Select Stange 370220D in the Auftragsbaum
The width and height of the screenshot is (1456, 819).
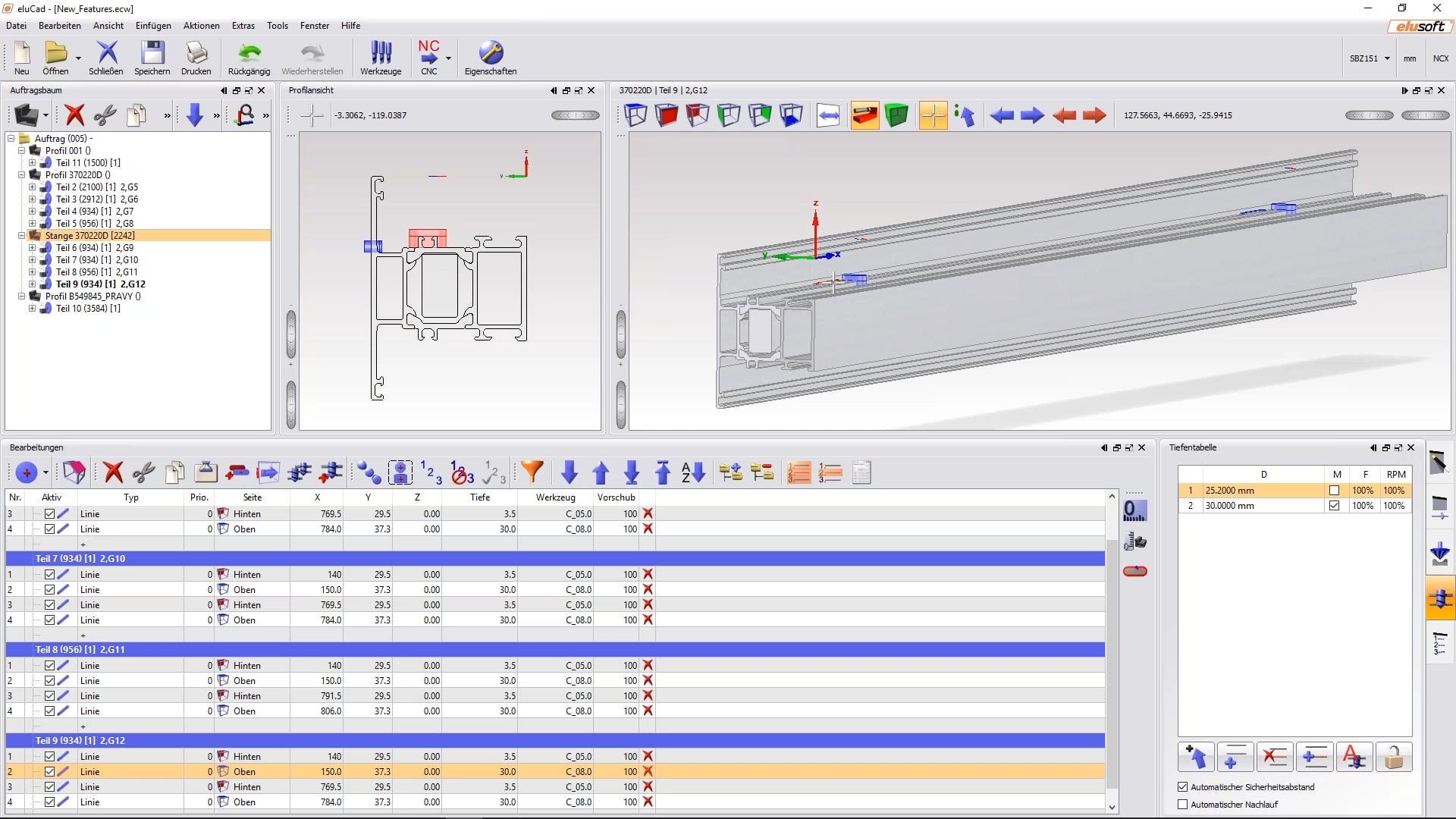90,235
